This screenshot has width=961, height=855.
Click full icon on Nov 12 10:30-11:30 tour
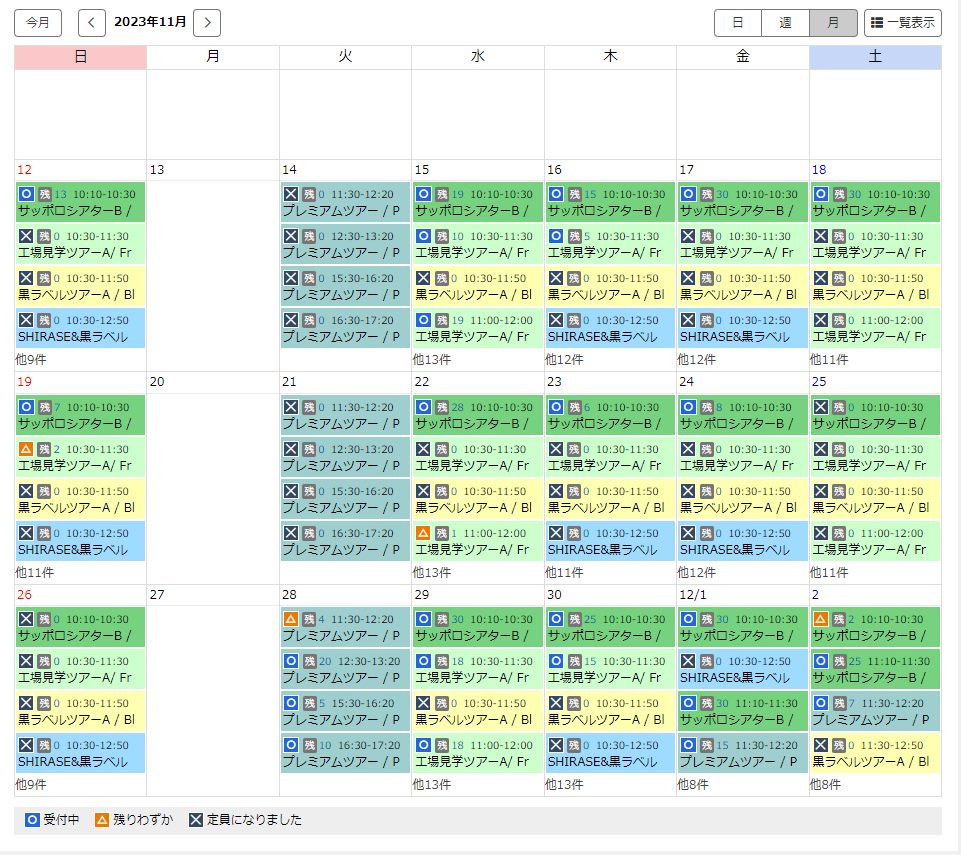click(x=26, y=236)
